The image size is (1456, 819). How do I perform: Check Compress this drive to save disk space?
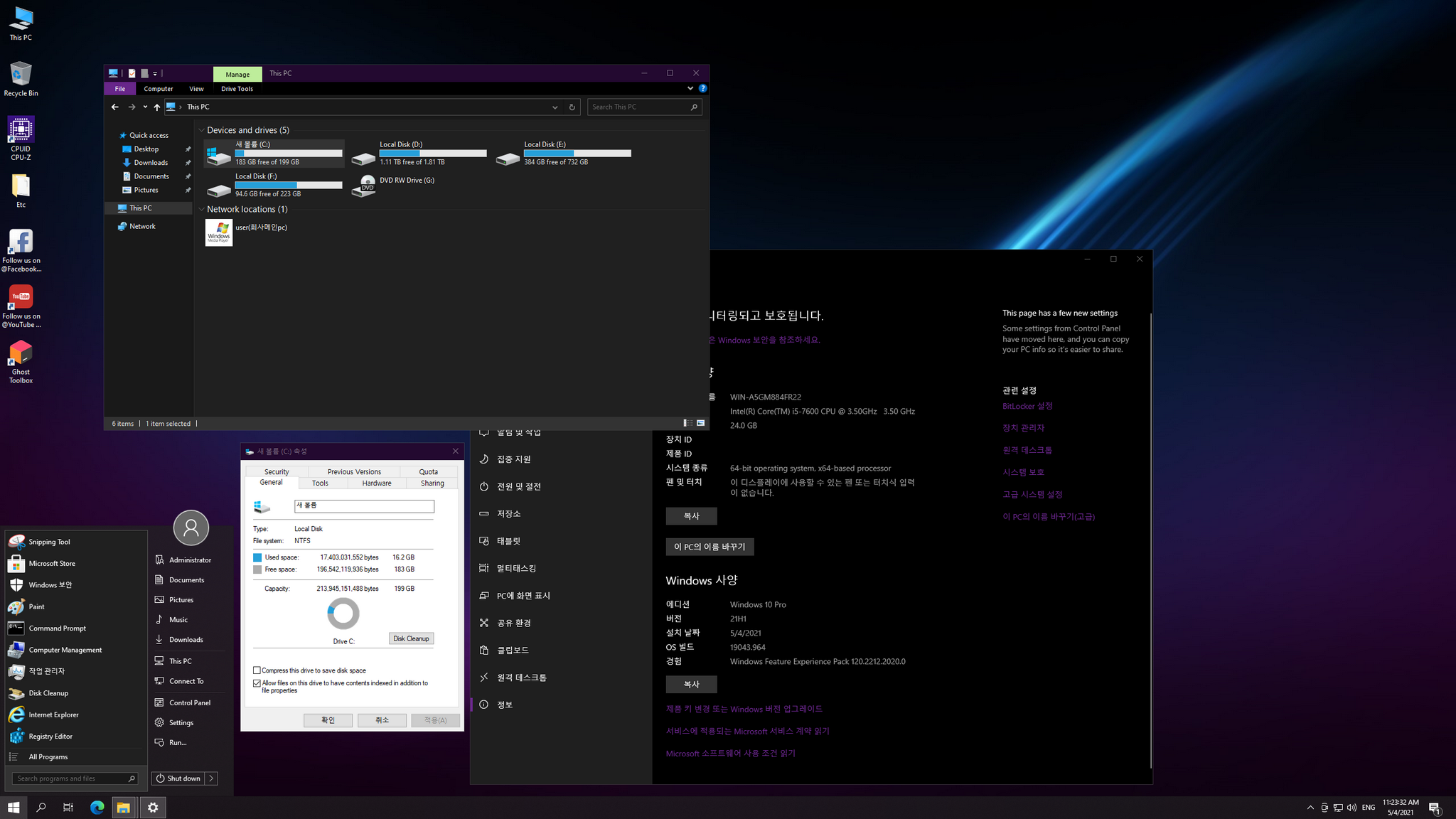tap(257, 670)
